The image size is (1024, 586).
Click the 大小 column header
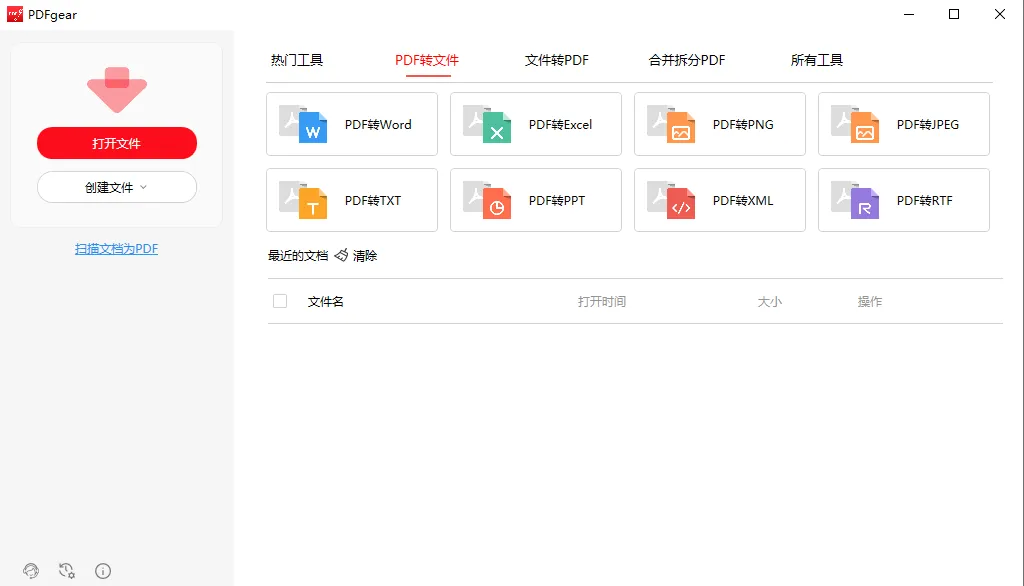coord(769,302)
